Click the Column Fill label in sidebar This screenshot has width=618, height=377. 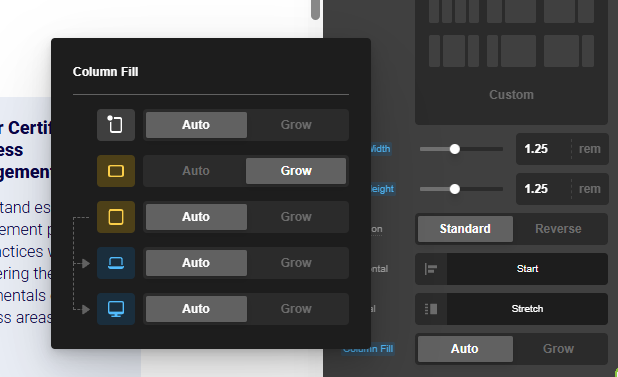coord(368,349)
